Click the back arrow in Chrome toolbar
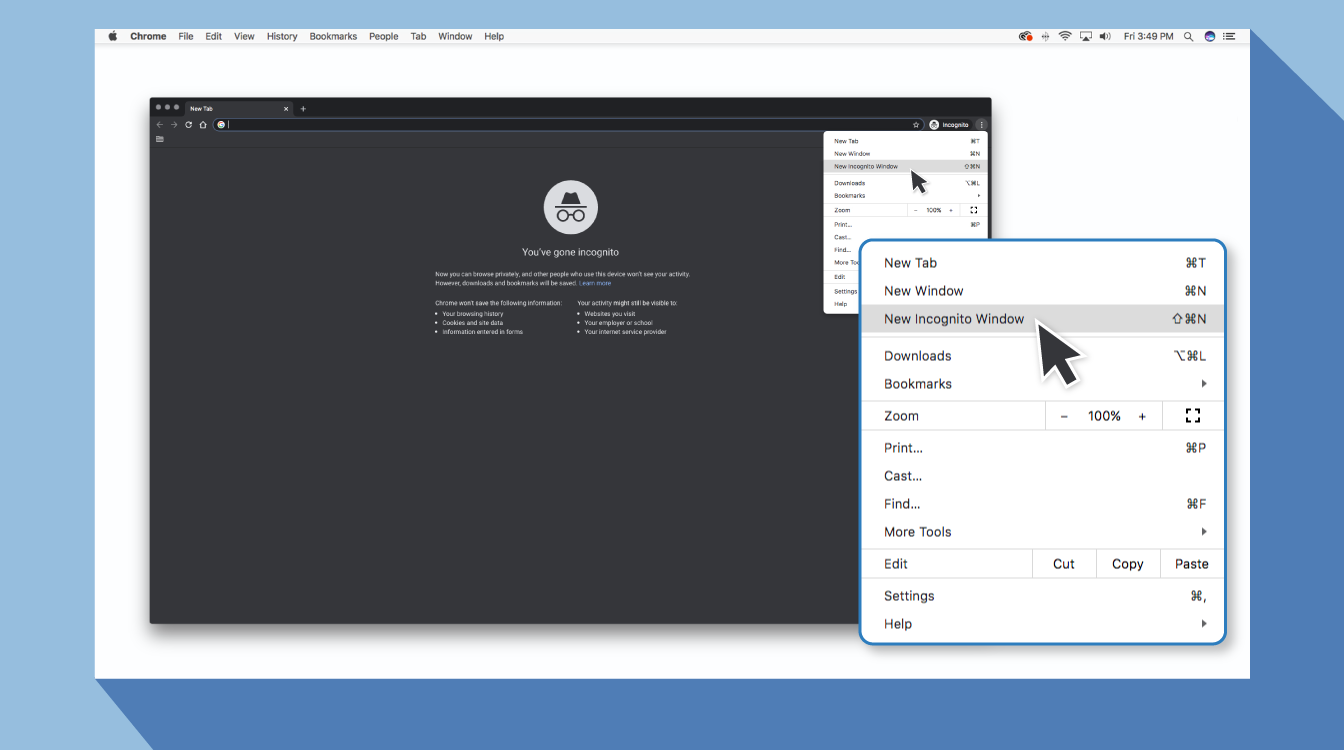1344x750 pixels. 160,125
